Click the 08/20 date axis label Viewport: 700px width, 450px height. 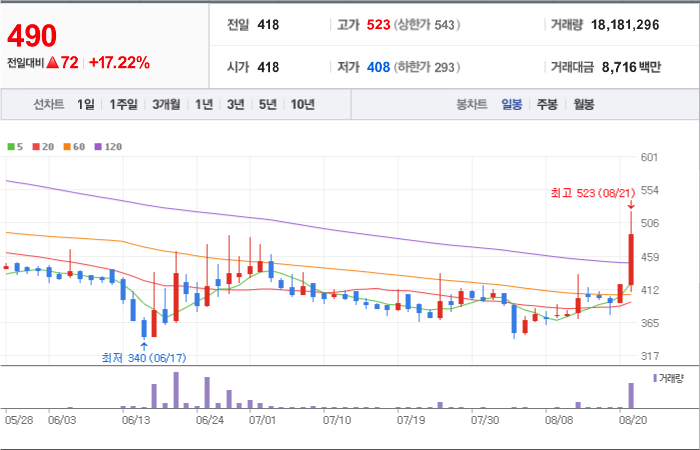[x=632, y=421]
